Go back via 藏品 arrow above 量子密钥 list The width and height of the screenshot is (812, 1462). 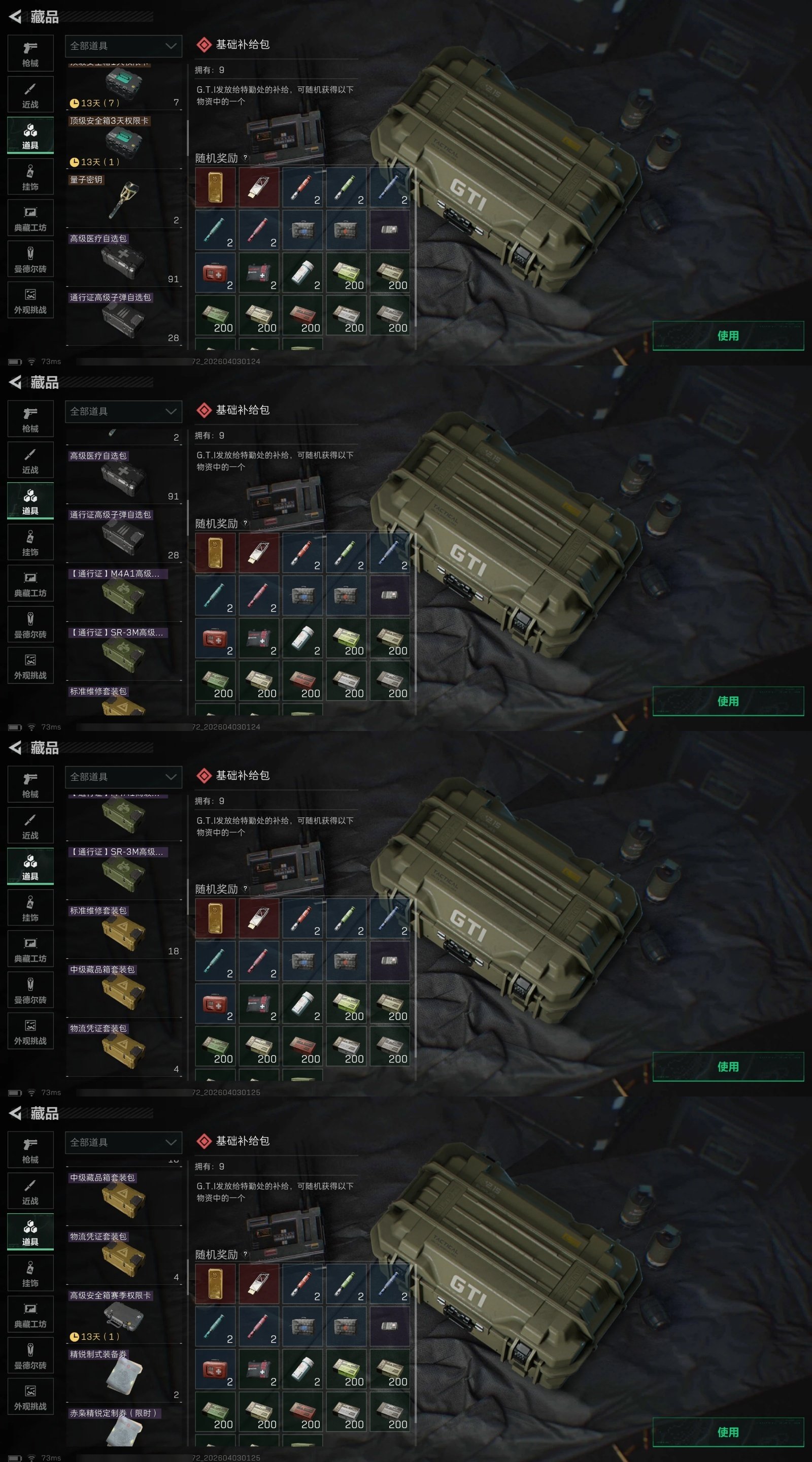pos(15,17)
